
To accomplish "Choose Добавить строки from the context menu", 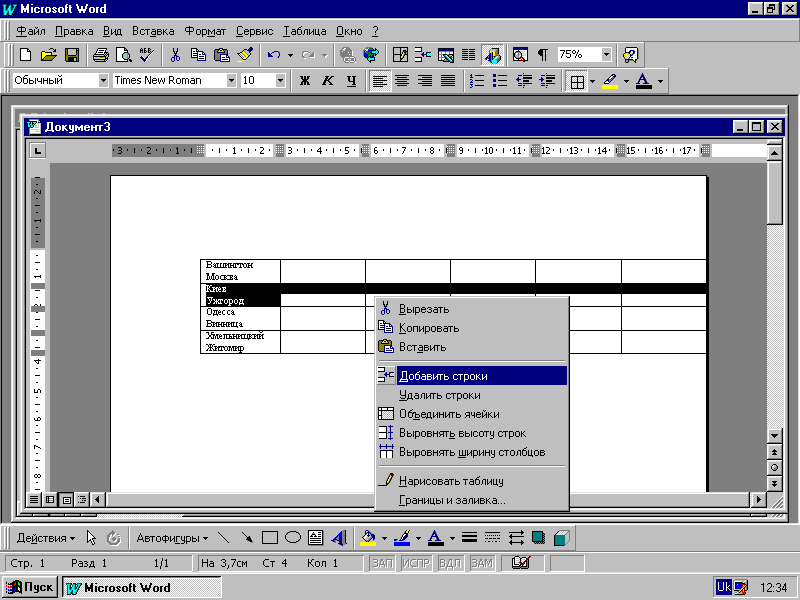I will tap(472, 376).
